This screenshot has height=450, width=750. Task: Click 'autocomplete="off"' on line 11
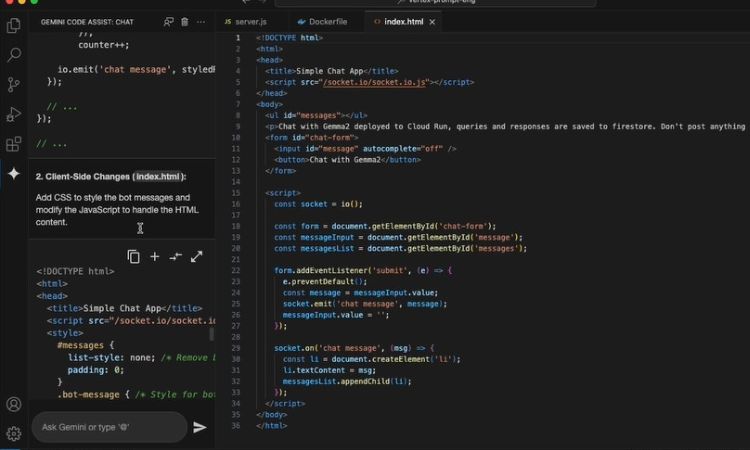coord(403,149)
